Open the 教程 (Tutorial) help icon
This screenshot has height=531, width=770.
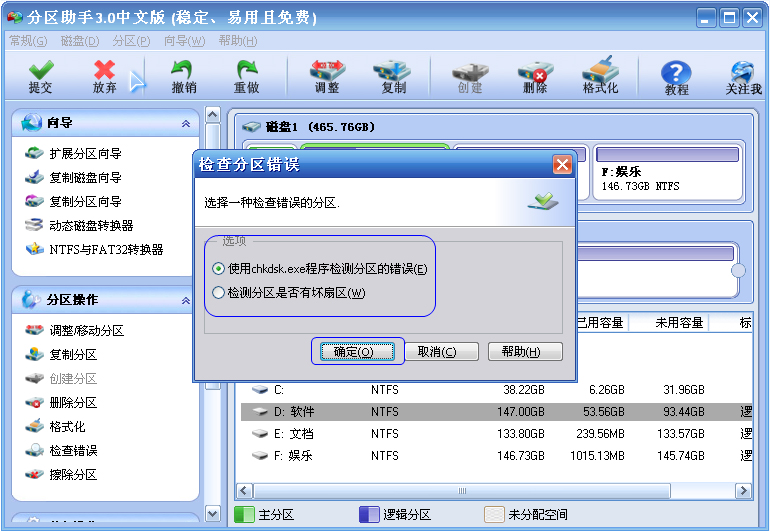pos(676,78)
